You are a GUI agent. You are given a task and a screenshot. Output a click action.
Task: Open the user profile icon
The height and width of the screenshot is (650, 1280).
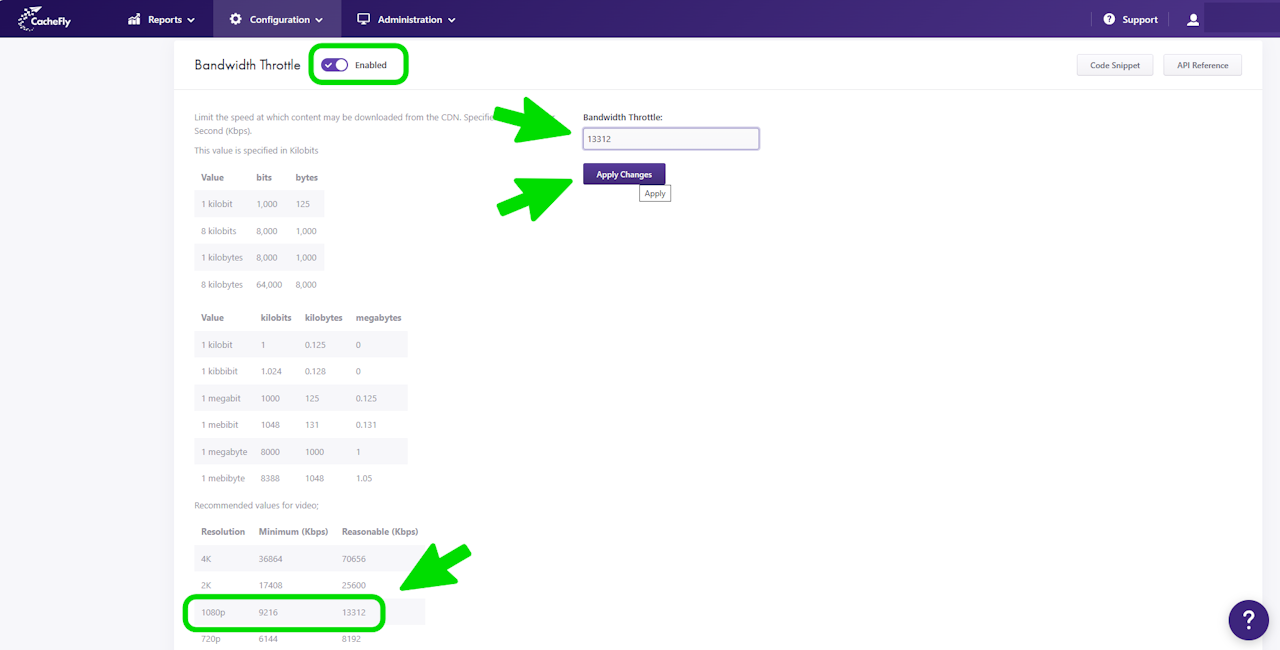[1193, 19]
